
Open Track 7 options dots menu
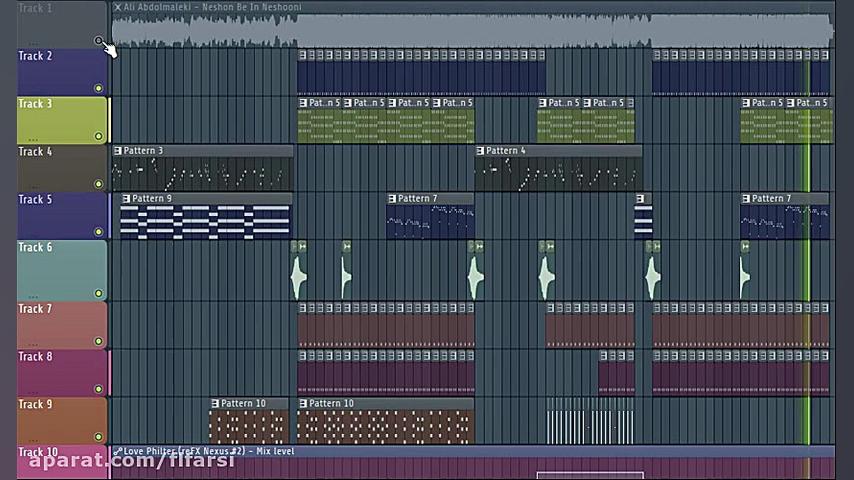click(x=33, y=345)
